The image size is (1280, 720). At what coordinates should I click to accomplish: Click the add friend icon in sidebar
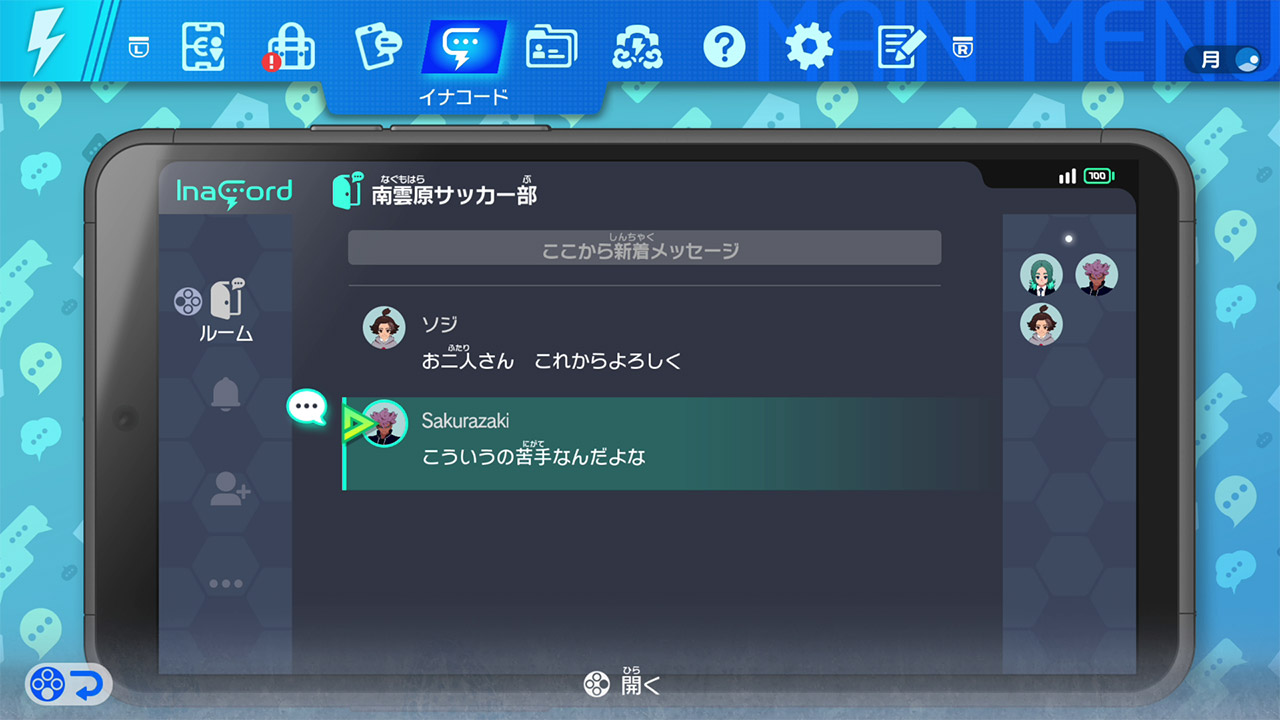point(229,489)
